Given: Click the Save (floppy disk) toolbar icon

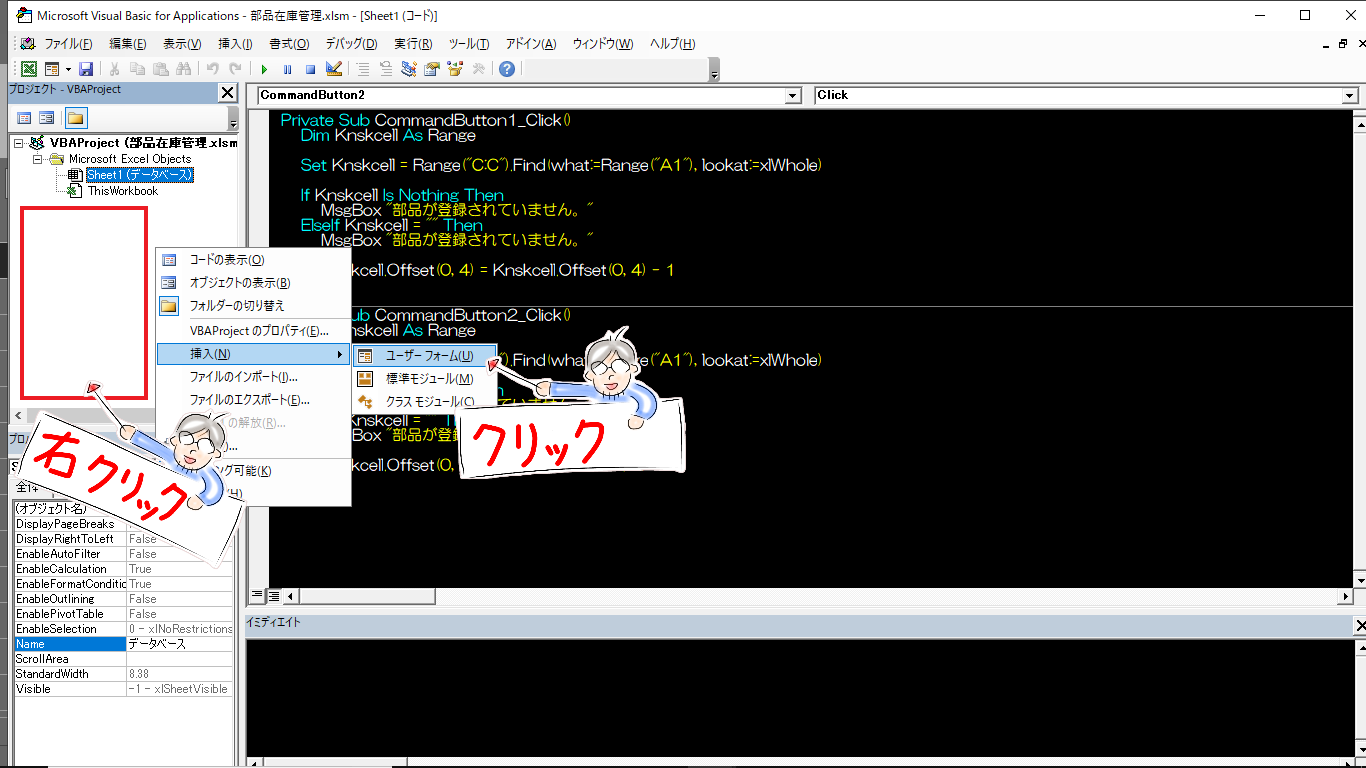Looking at the screenshot, I should (x=86, y=69).
